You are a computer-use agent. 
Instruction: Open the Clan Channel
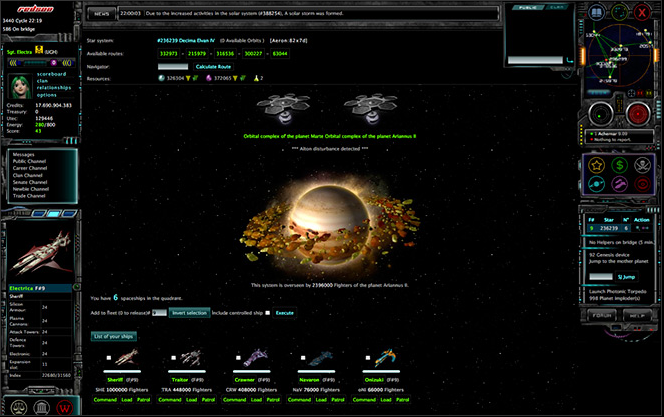click(x=28, y=175)
